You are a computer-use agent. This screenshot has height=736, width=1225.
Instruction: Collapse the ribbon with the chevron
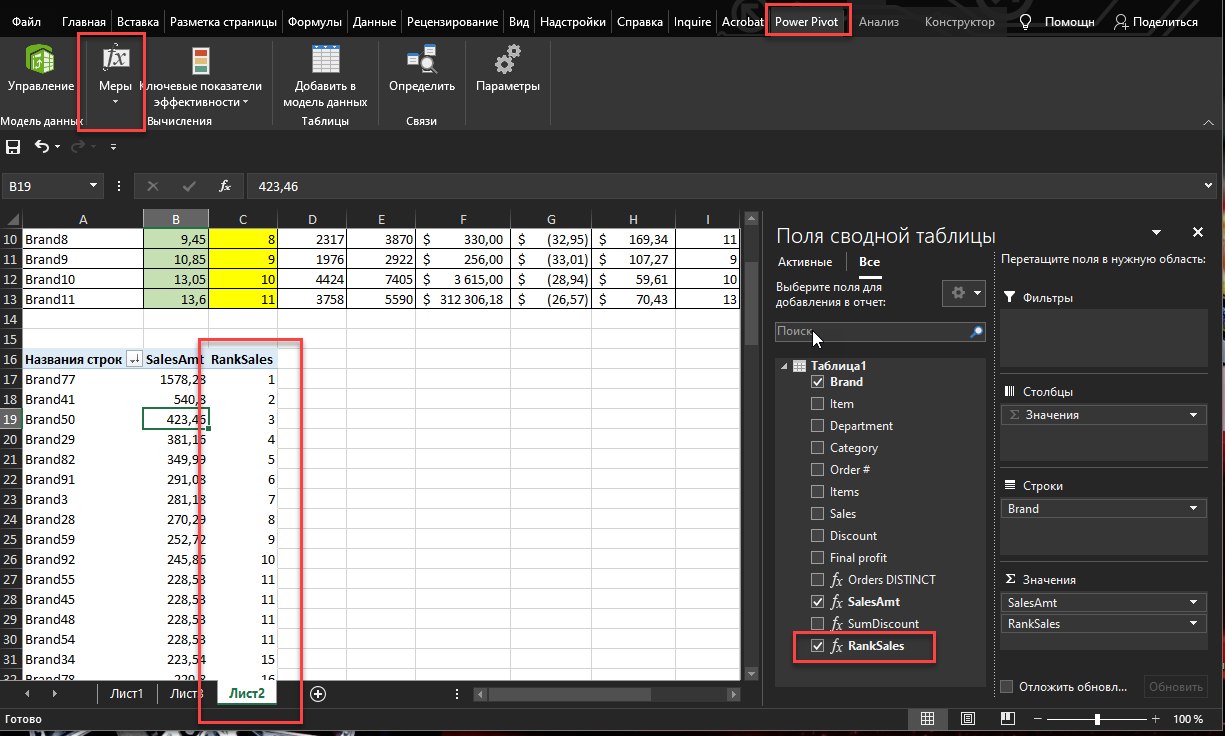coord(1207,121)
